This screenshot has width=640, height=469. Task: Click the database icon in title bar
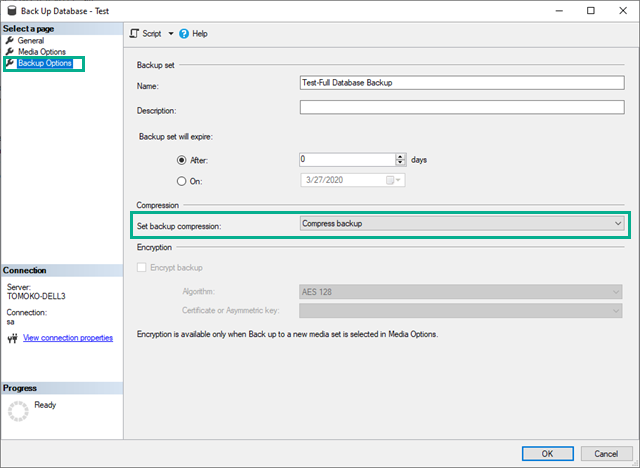tap(12, 11)
